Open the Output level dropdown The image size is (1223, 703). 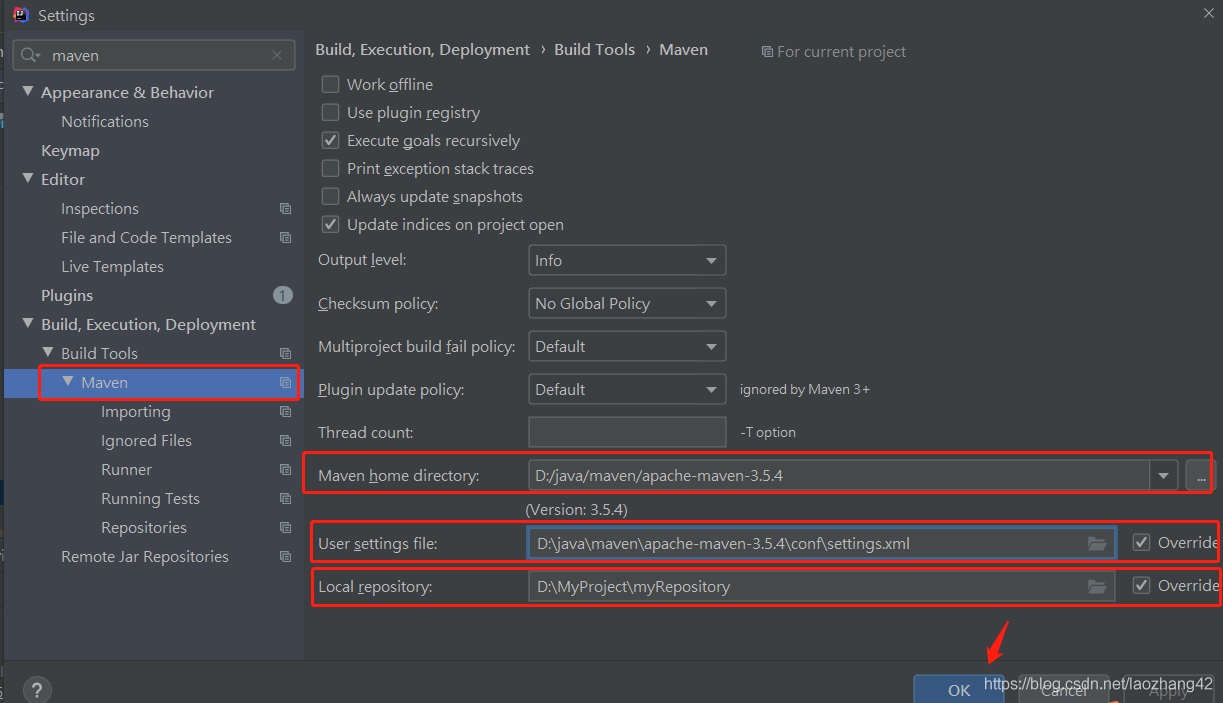(x=627, y=260)
